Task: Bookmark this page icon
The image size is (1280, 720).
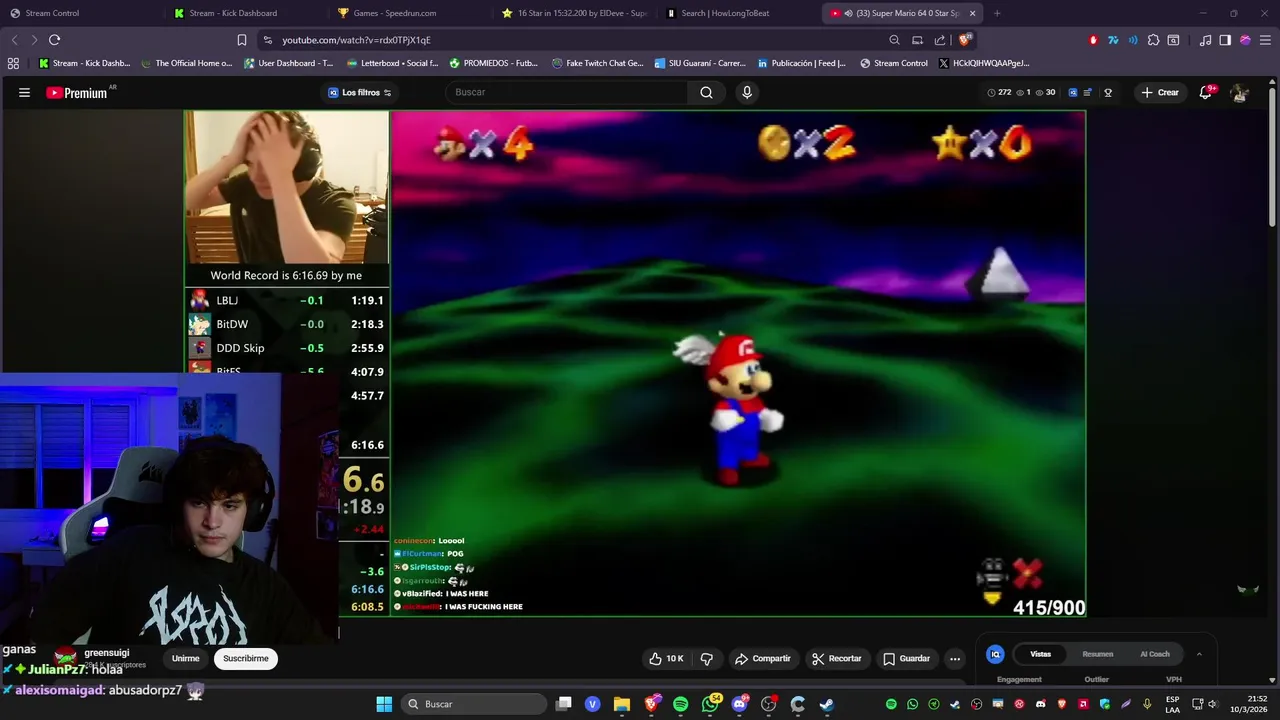Action: 242,40
